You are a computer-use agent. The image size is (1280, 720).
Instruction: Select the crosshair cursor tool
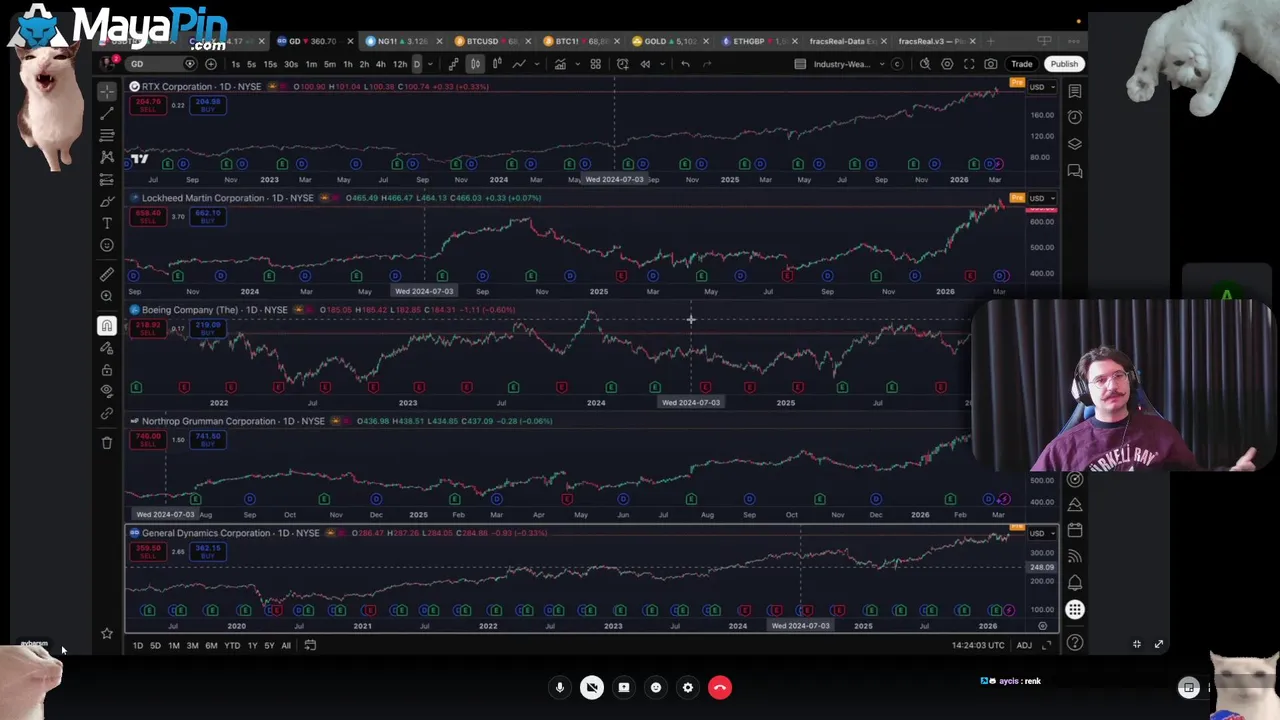click(107, 91)
